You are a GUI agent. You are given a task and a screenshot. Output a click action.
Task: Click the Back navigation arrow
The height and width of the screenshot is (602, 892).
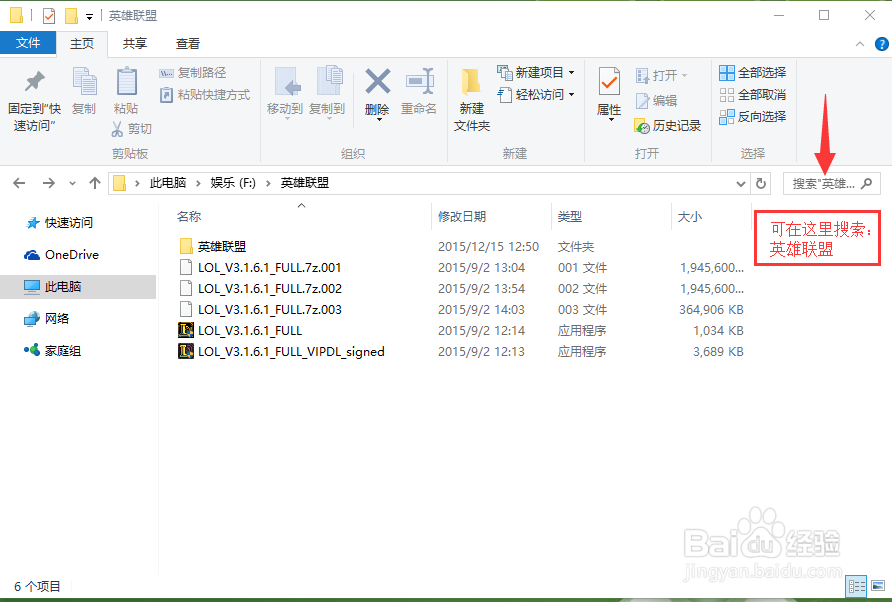click(19, 183)
